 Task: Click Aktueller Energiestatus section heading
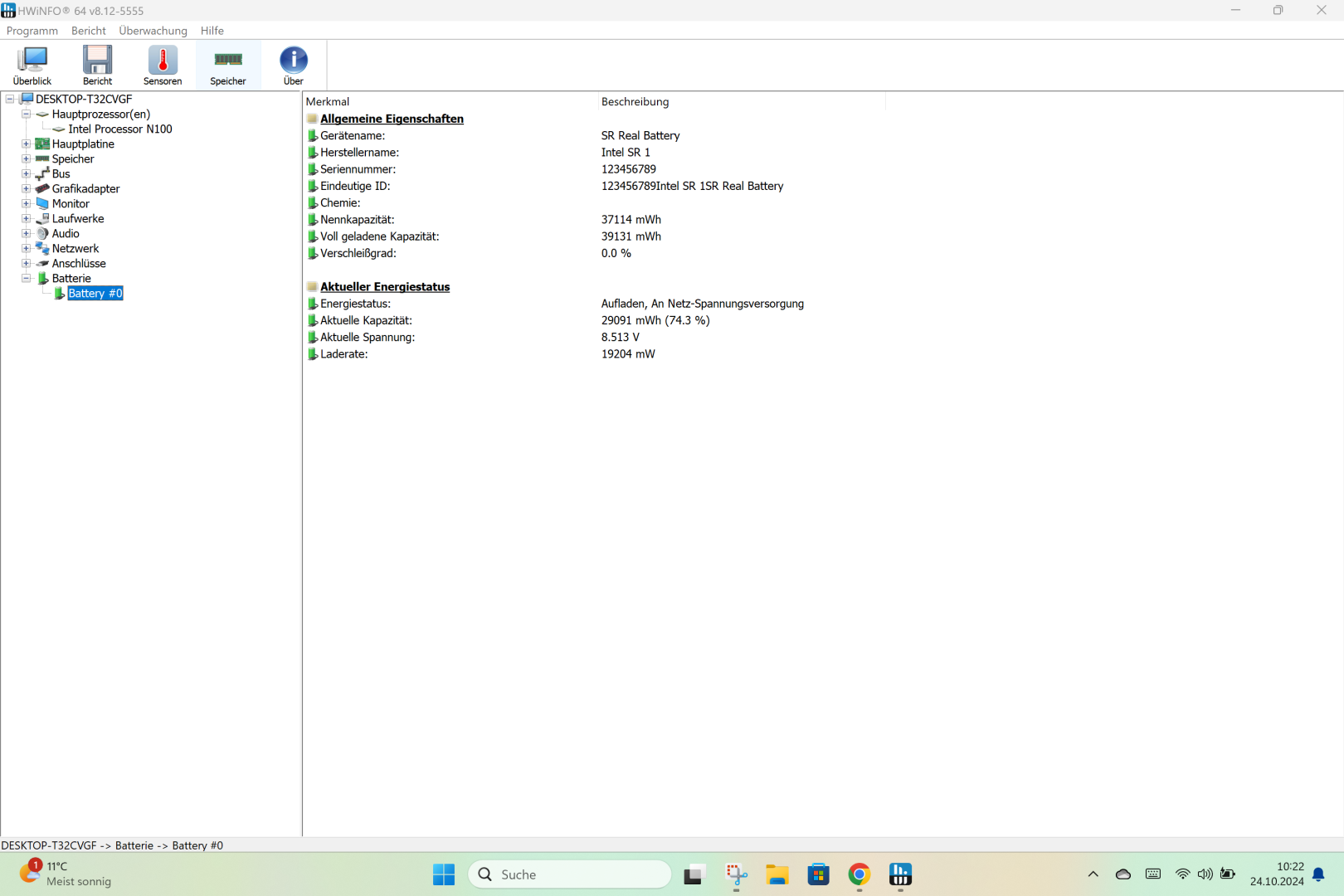pyautogui.click(x=385, y=286)
